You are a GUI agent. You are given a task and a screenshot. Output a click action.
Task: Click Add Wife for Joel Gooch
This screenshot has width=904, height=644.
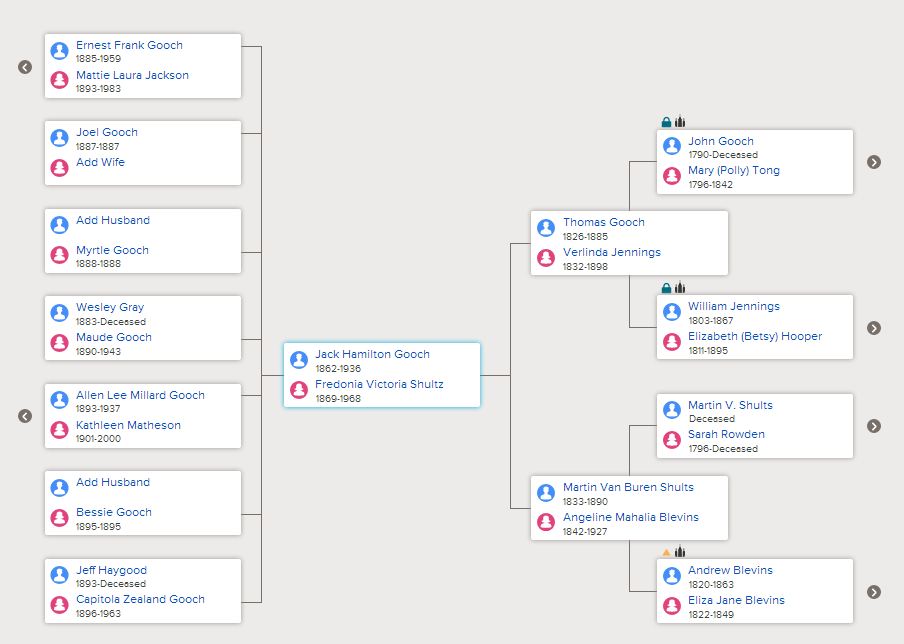click(x=100, y=162)
